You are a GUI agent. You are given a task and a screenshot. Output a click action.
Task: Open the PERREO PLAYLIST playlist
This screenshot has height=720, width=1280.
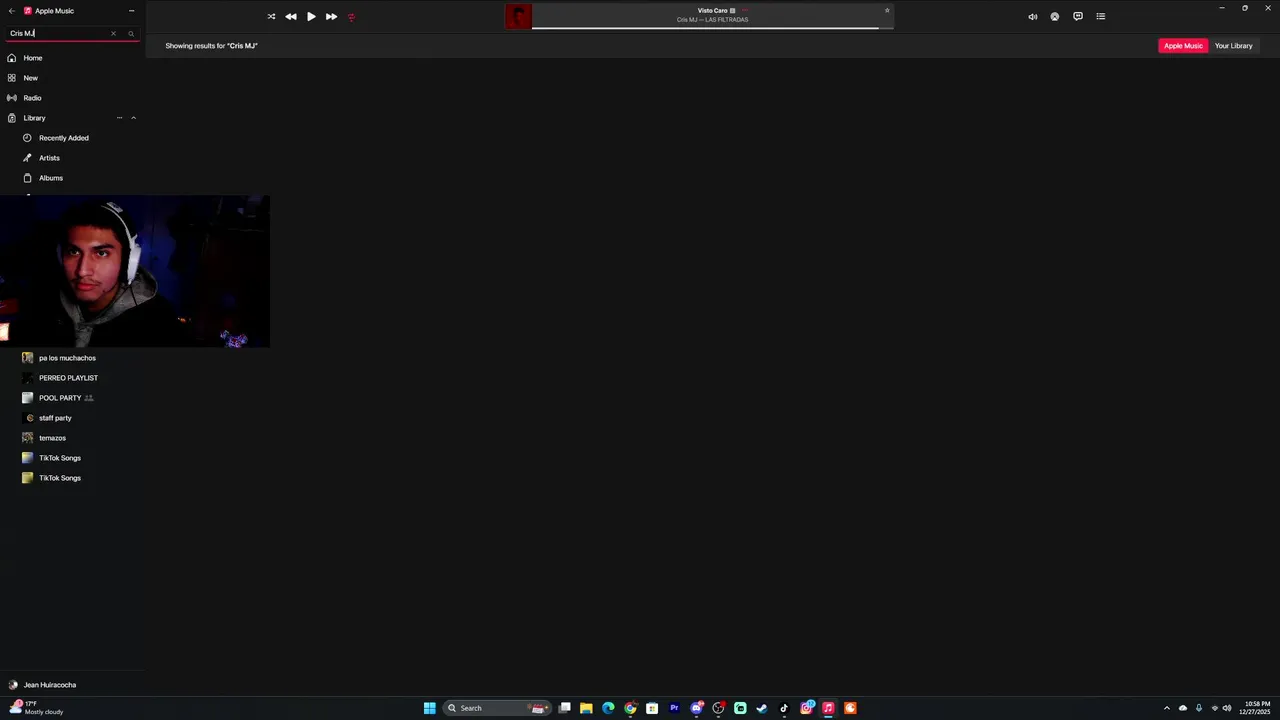(x=70, y=378)
